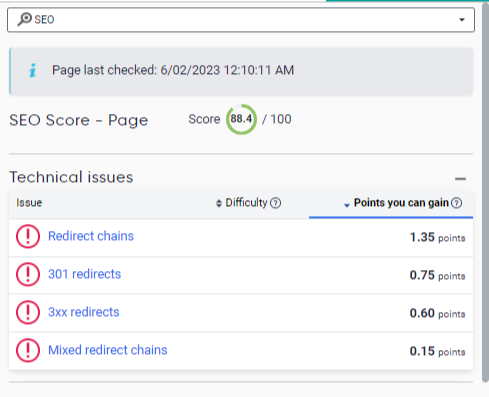
Task: Click the warning icon beside Mixed redirect chains
Action: (28, 350)
